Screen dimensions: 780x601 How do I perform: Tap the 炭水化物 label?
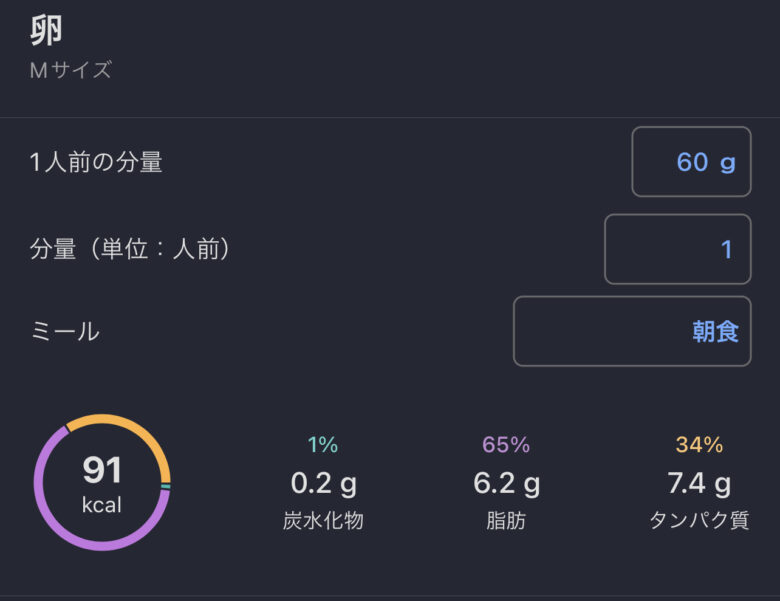point(323,520)
